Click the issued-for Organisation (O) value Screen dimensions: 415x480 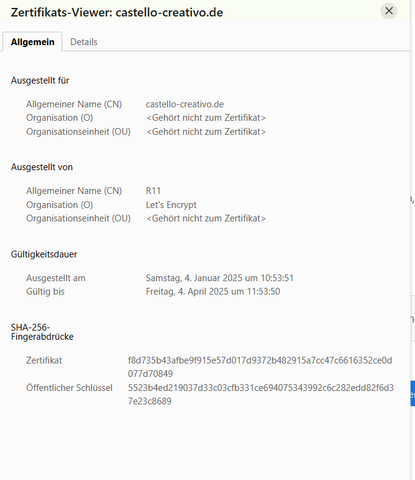click(x=206, y=118)
